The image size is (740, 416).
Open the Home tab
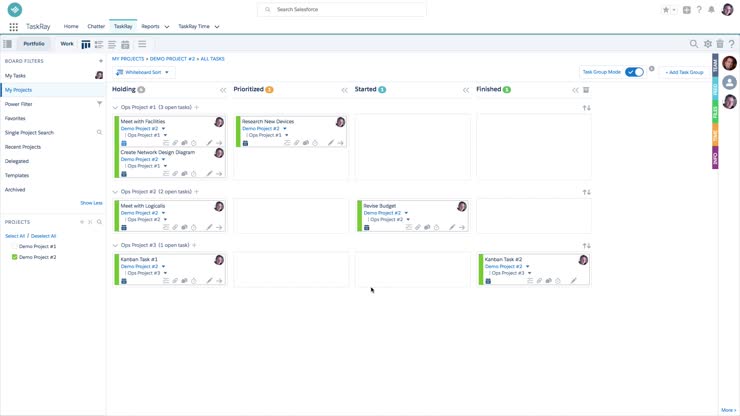(x=71, y=26)
